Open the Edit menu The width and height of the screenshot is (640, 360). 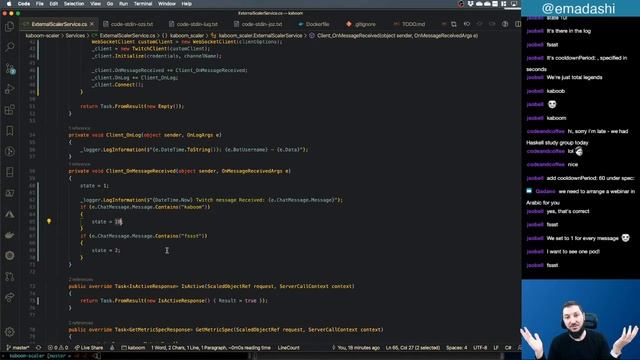click(54, 4)
